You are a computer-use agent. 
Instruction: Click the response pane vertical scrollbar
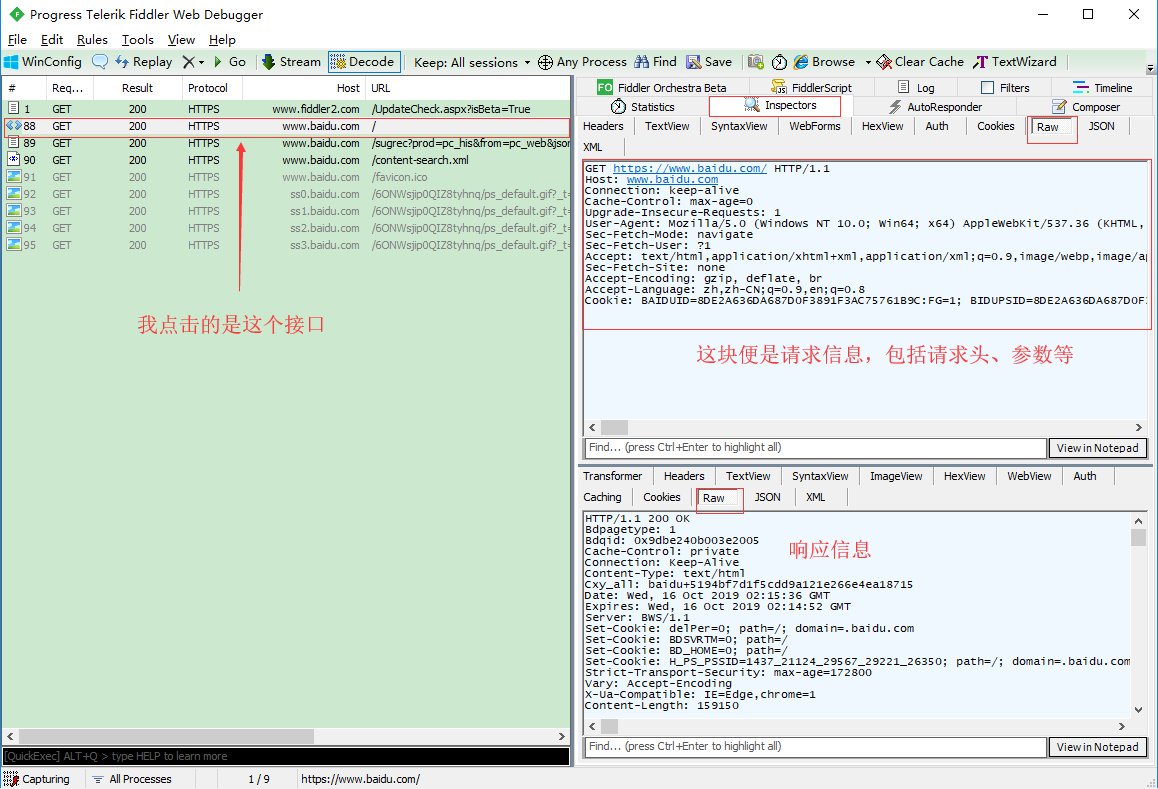(1138, 537)
